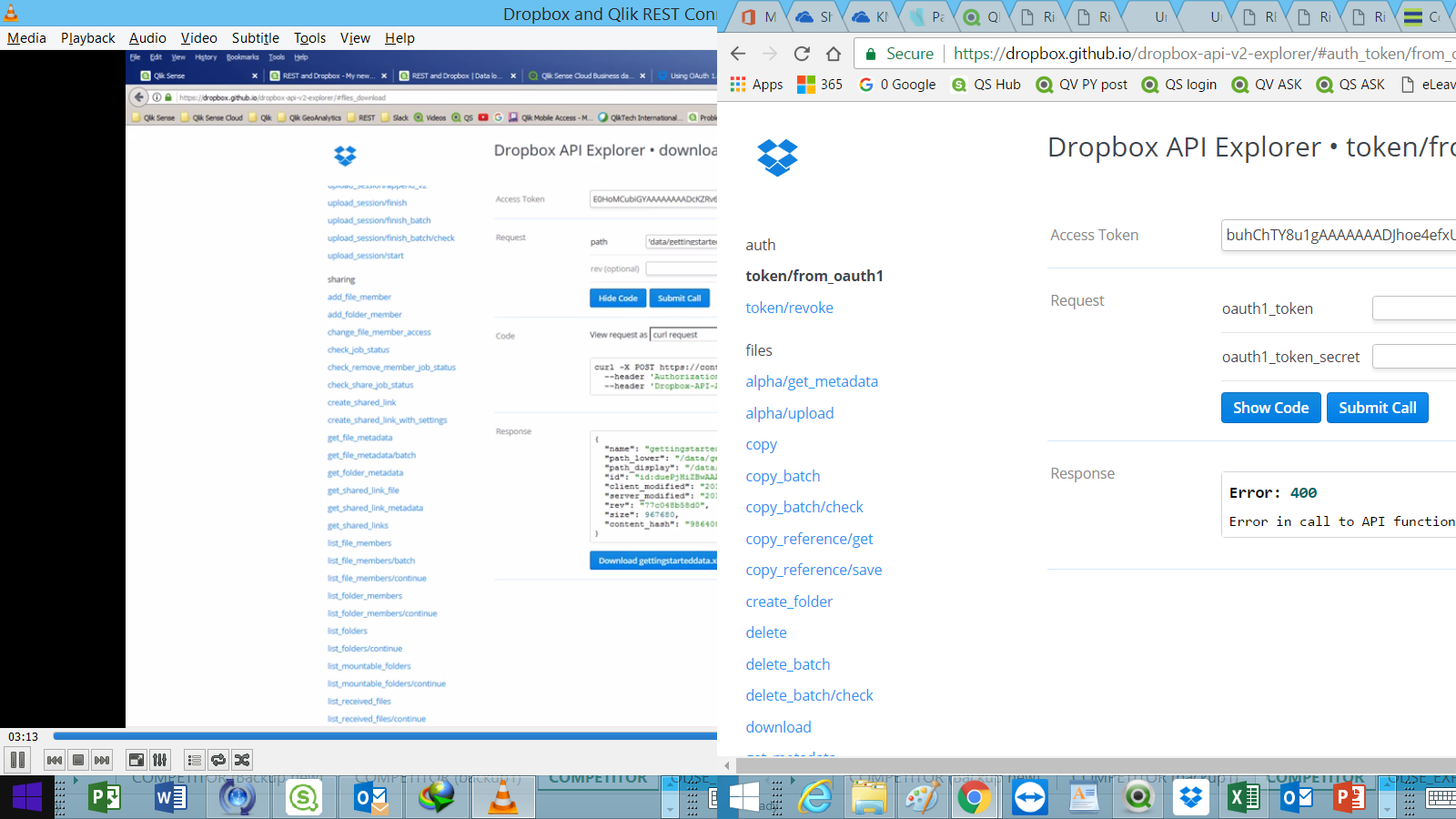Open TeamViewer from right taskbar
The height and width of the screenshot is (819, 1456).
(x=1030, y=798)
